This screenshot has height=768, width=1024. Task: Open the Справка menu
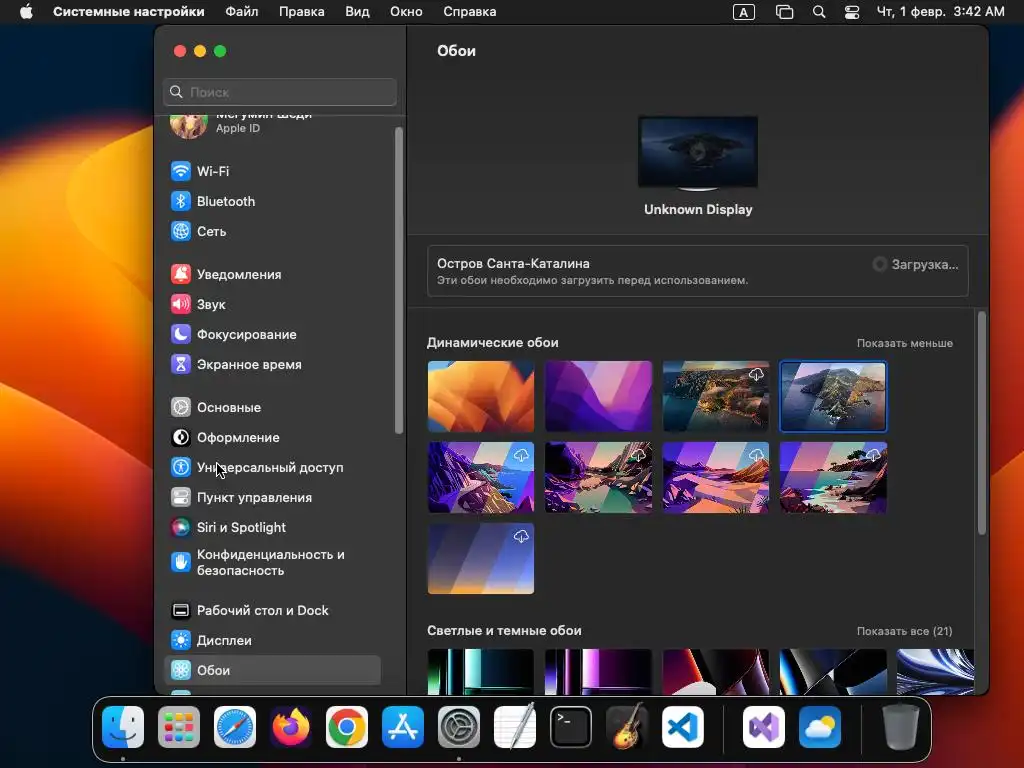click(470, 12)
